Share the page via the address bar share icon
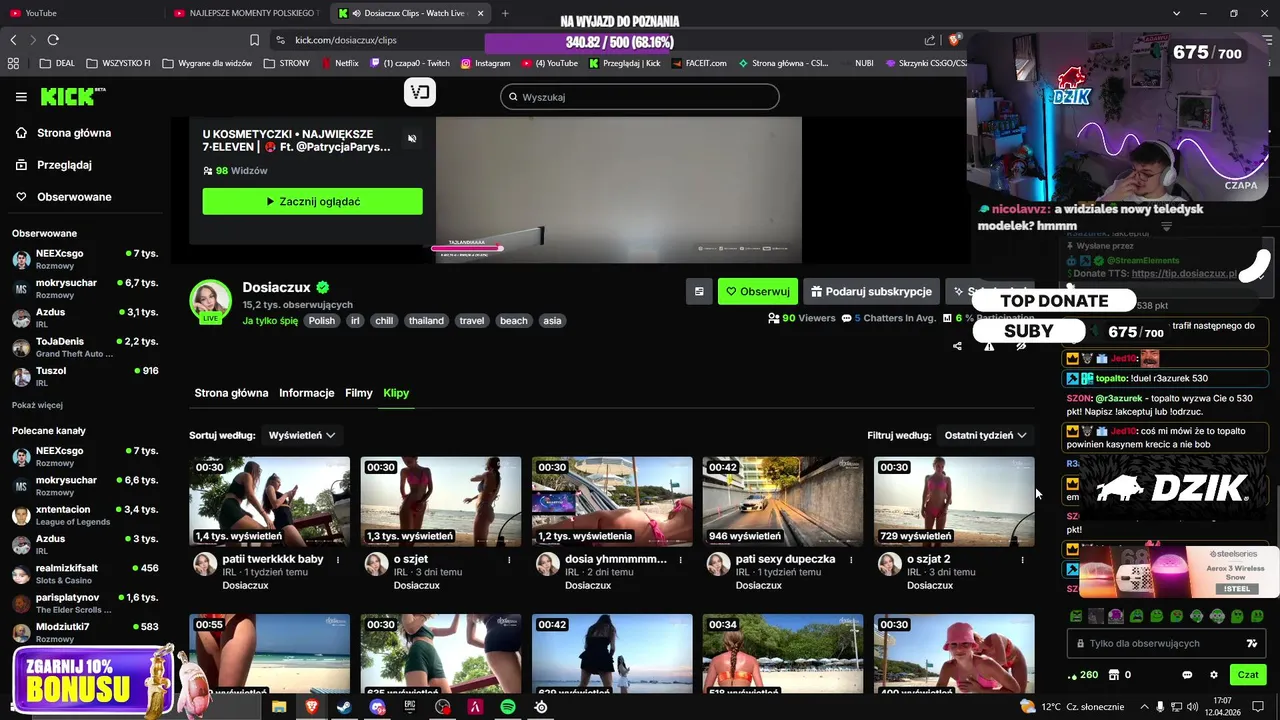 click(x=930, y=40)
